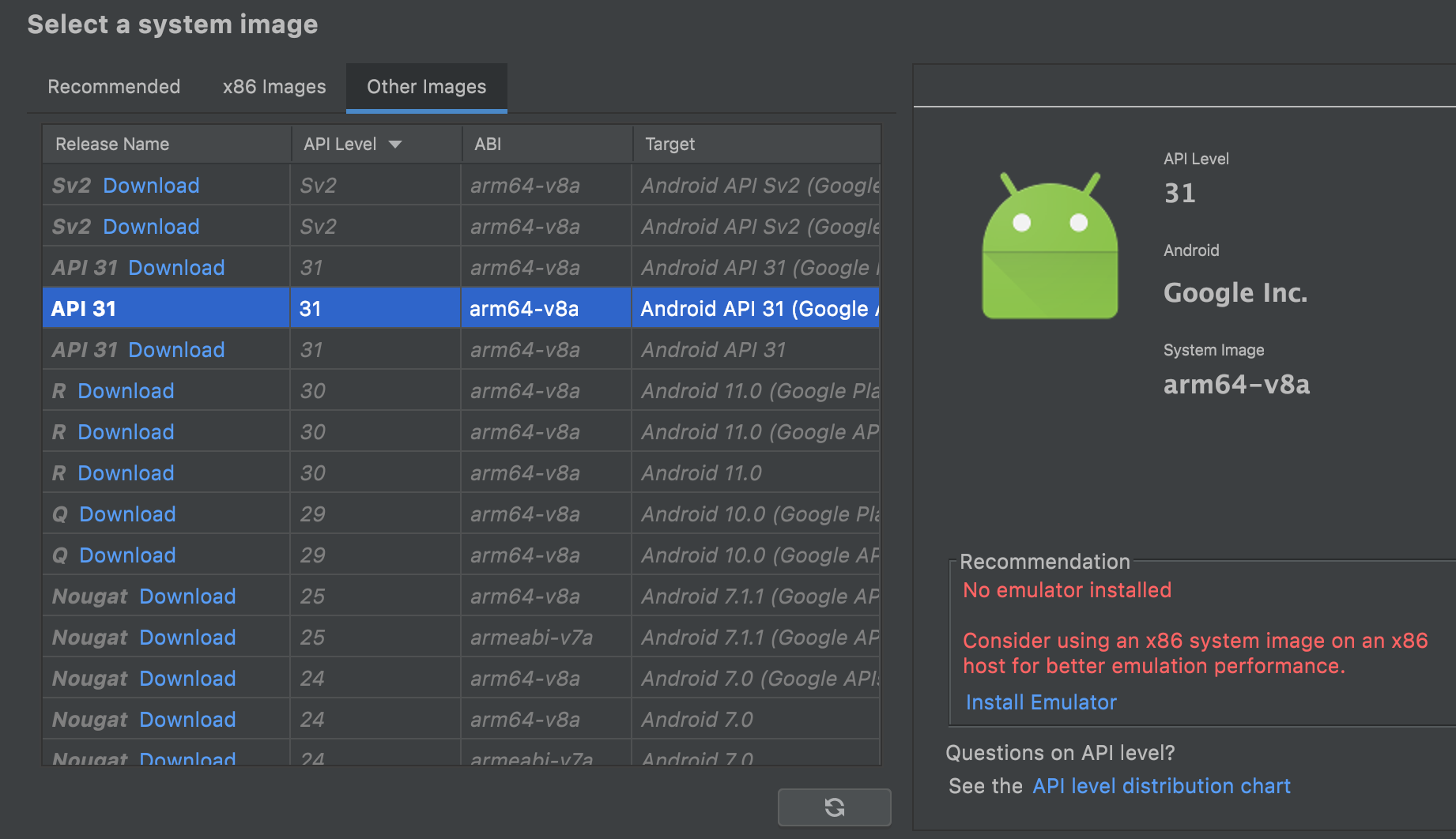1456x839 pixels.
Task: Open the x86 Images tab
Action: coord(273,87)
